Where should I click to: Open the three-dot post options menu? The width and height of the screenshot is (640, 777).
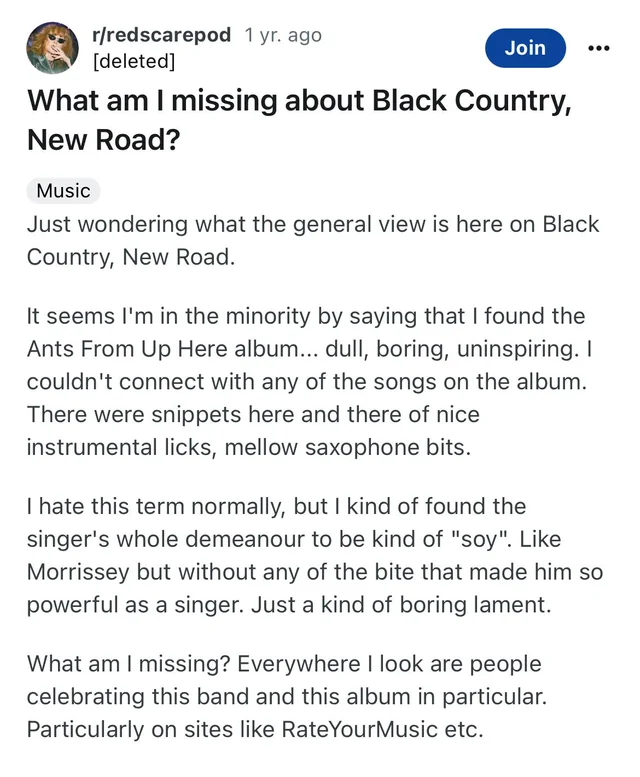(598, 48)
